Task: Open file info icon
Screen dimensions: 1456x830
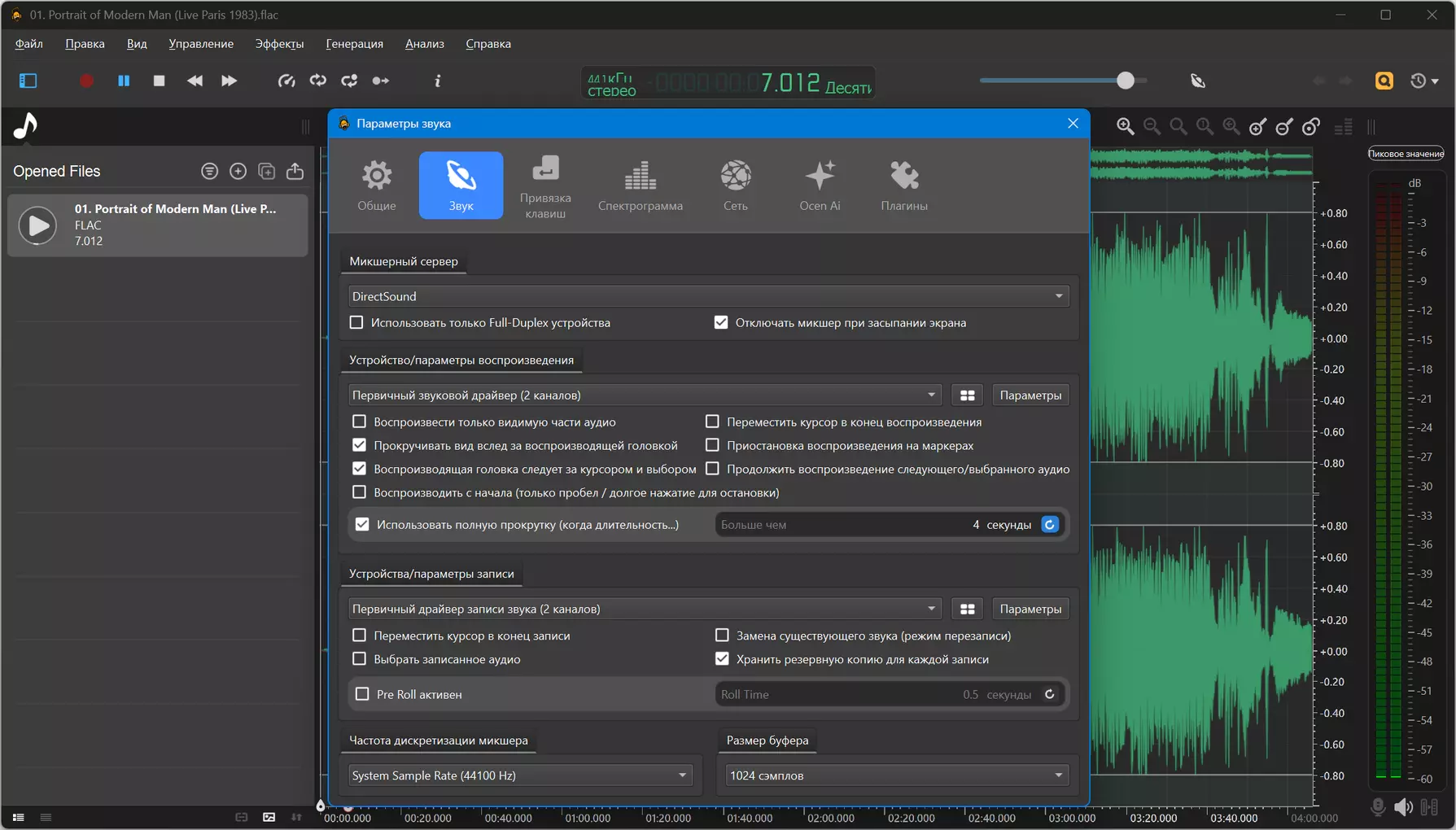Action: click(438, 81)
